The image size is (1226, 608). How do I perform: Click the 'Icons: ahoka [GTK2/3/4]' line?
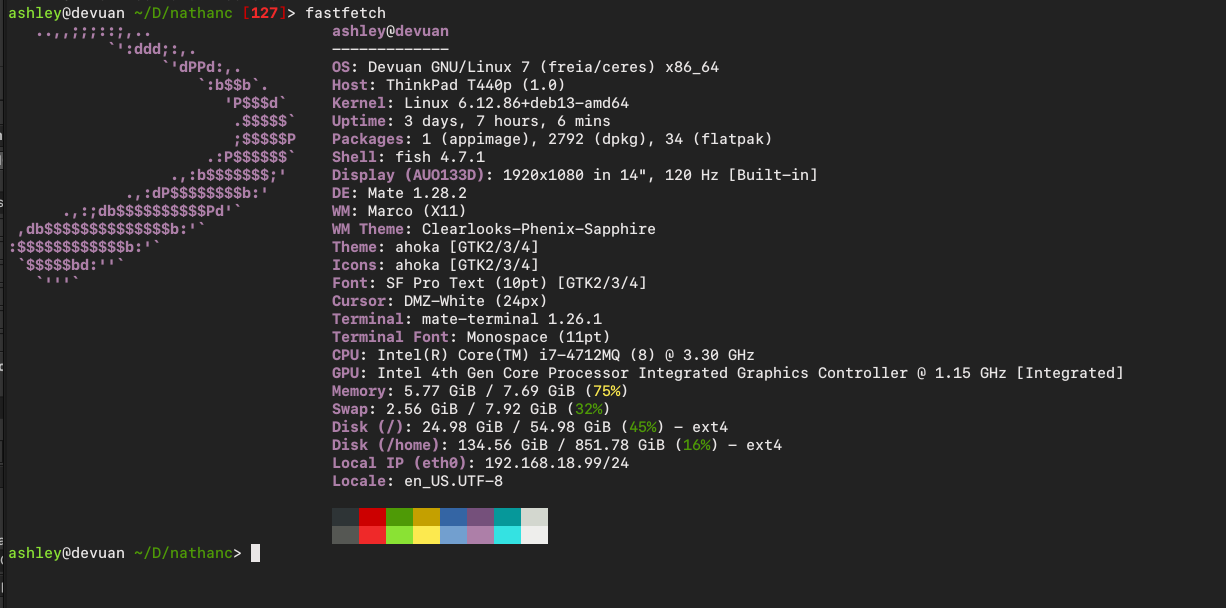[435, 265]
